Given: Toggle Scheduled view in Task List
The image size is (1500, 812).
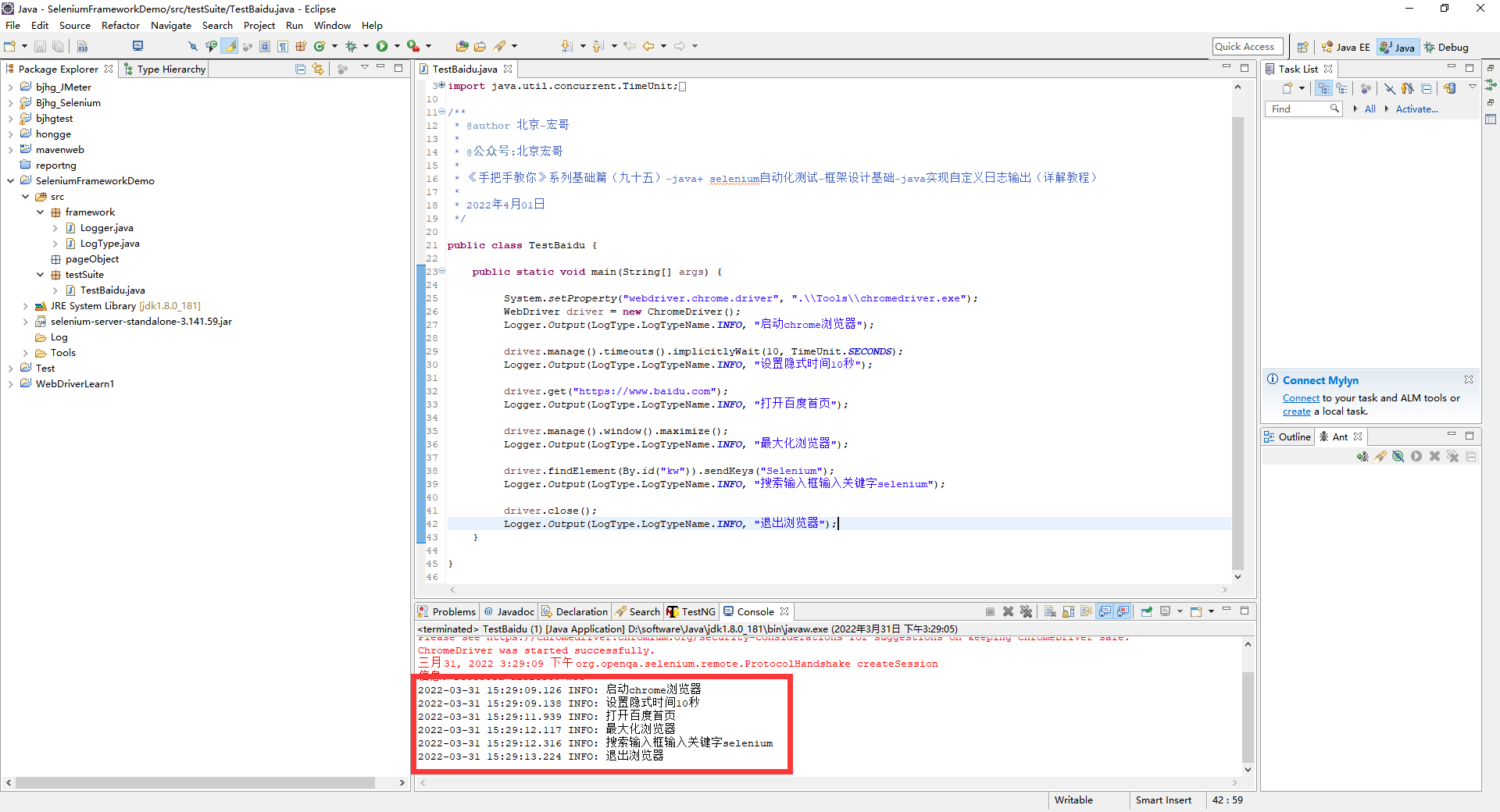Looking at the screenshot, I should tap(1341, 88).
